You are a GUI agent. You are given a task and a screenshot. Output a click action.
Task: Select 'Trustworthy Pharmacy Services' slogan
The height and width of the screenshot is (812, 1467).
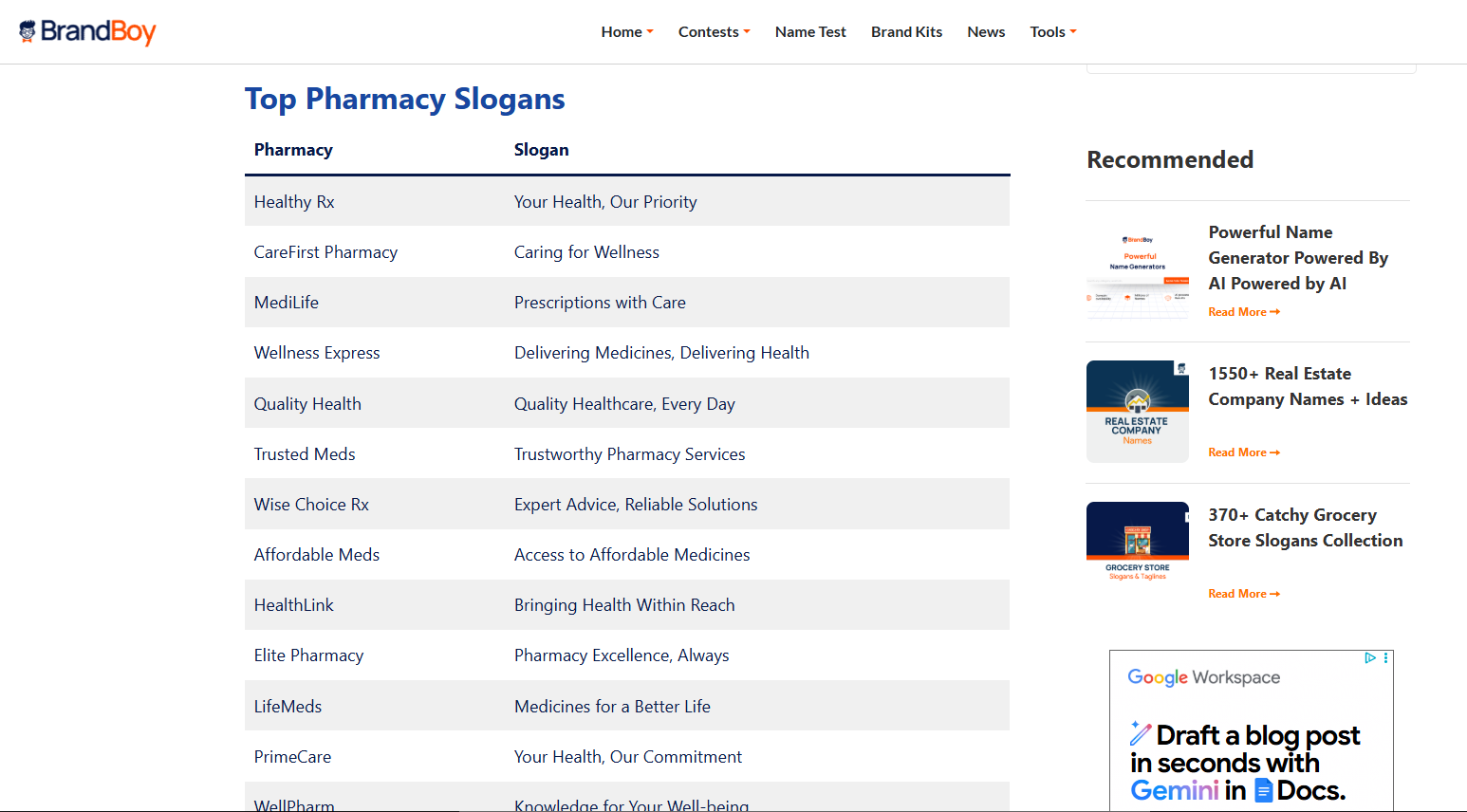click(x=629, y=454)
